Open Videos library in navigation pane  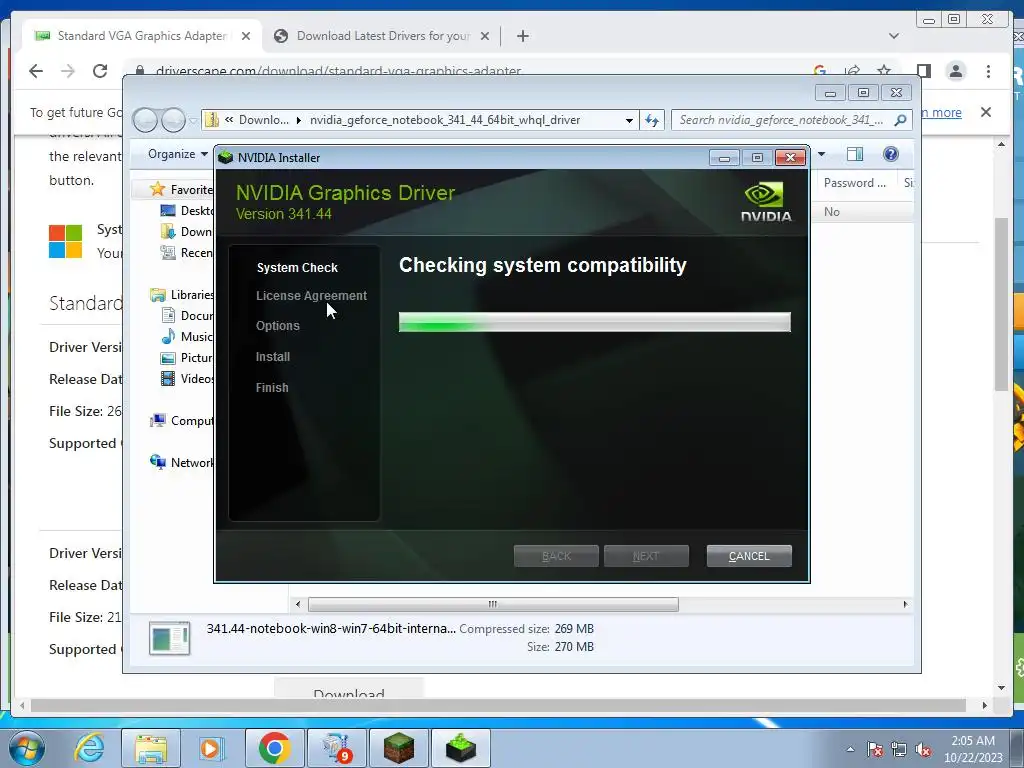[x=187, y=378]
